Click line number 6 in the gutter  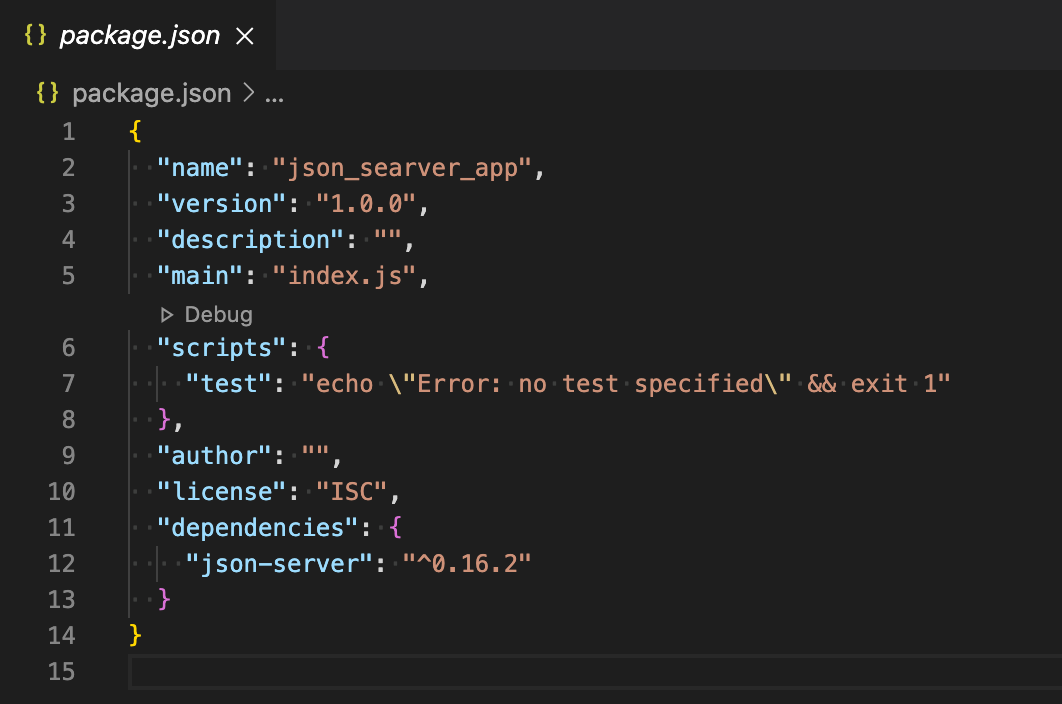coord(68,348)
